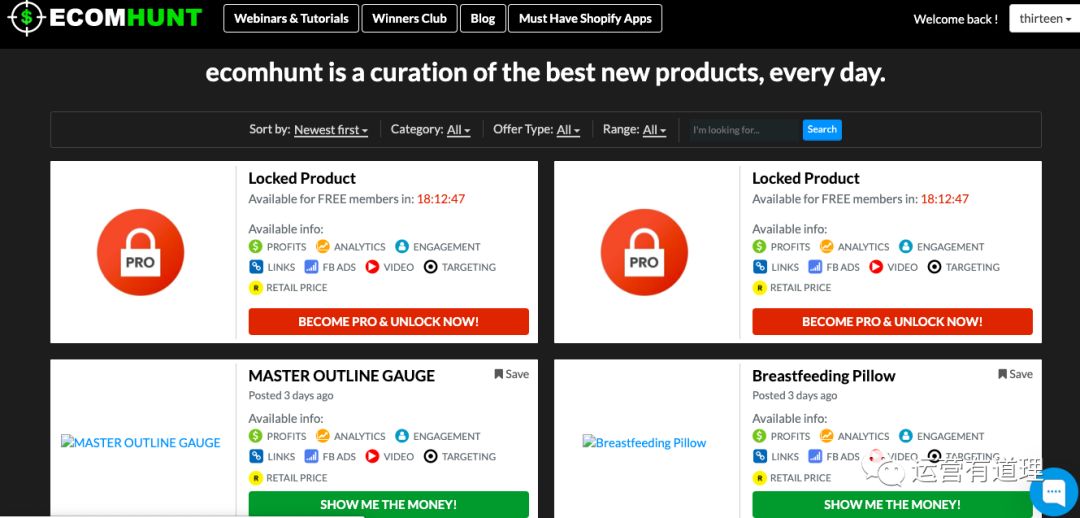Click the Ecomhunt logo crosshair icon
Screen dimensions: 1080x518
pyautogui.click(x=25, y=18)
